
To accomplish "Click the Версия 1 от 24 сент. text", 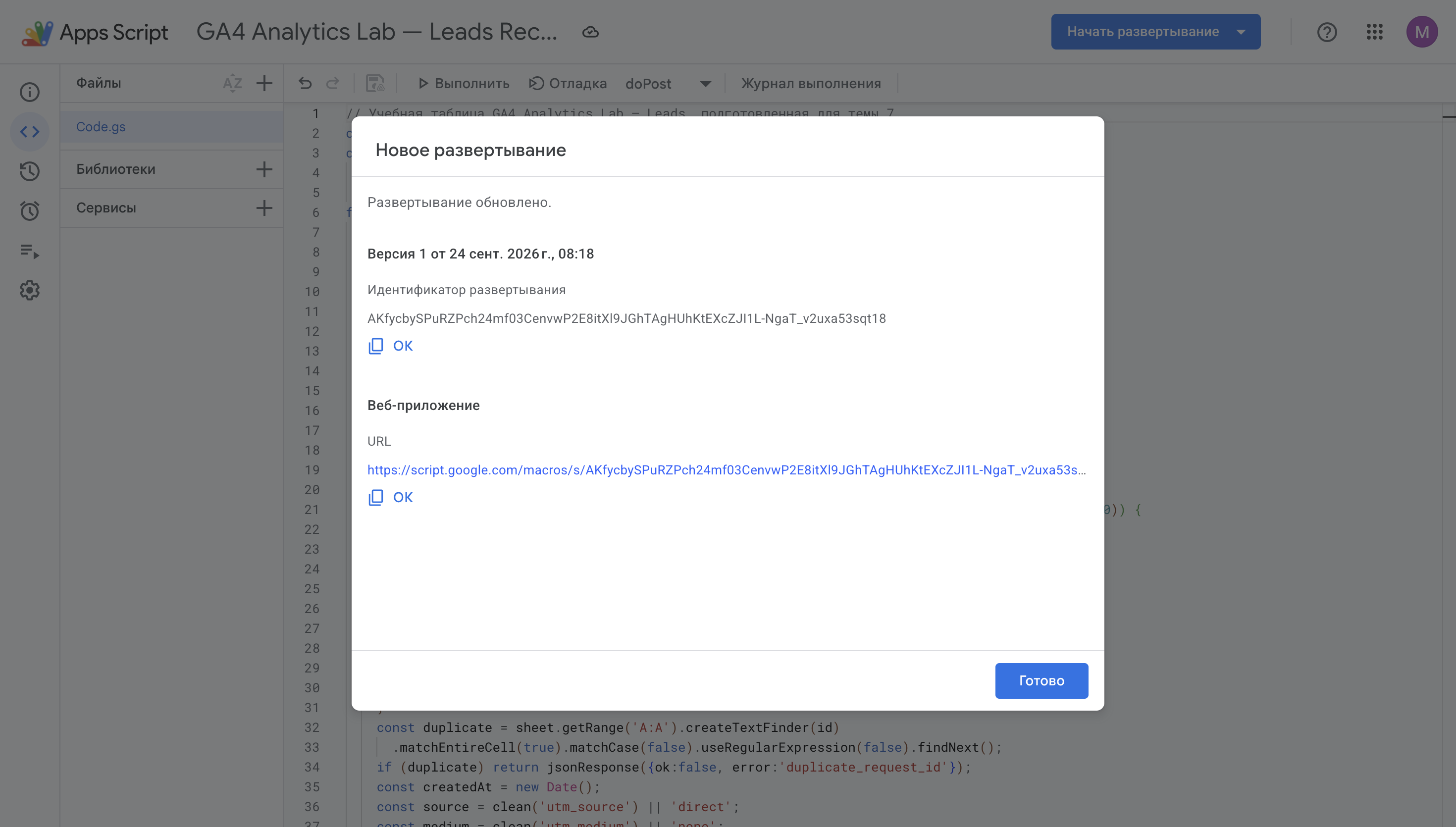I will click(480, 254).
